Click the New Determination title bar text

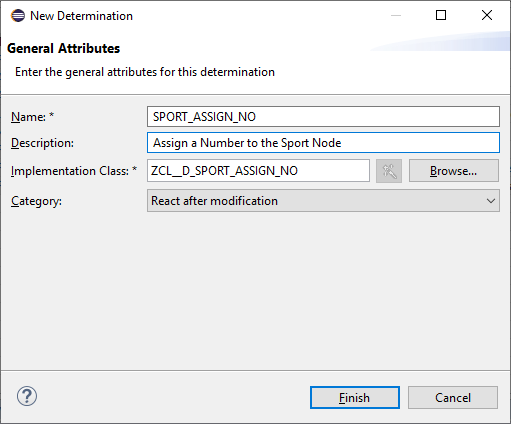point(81,16)
